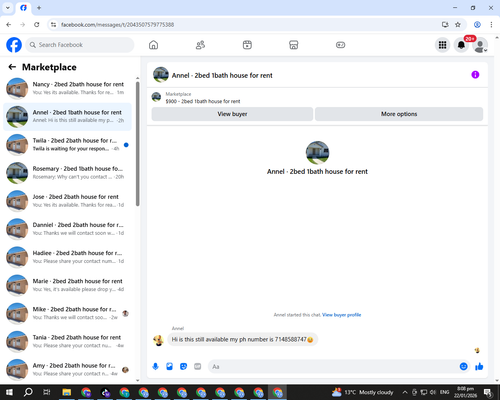Open the Friends icon in top navigation
The width and height of the screenshot is (500, 400).
200,45
